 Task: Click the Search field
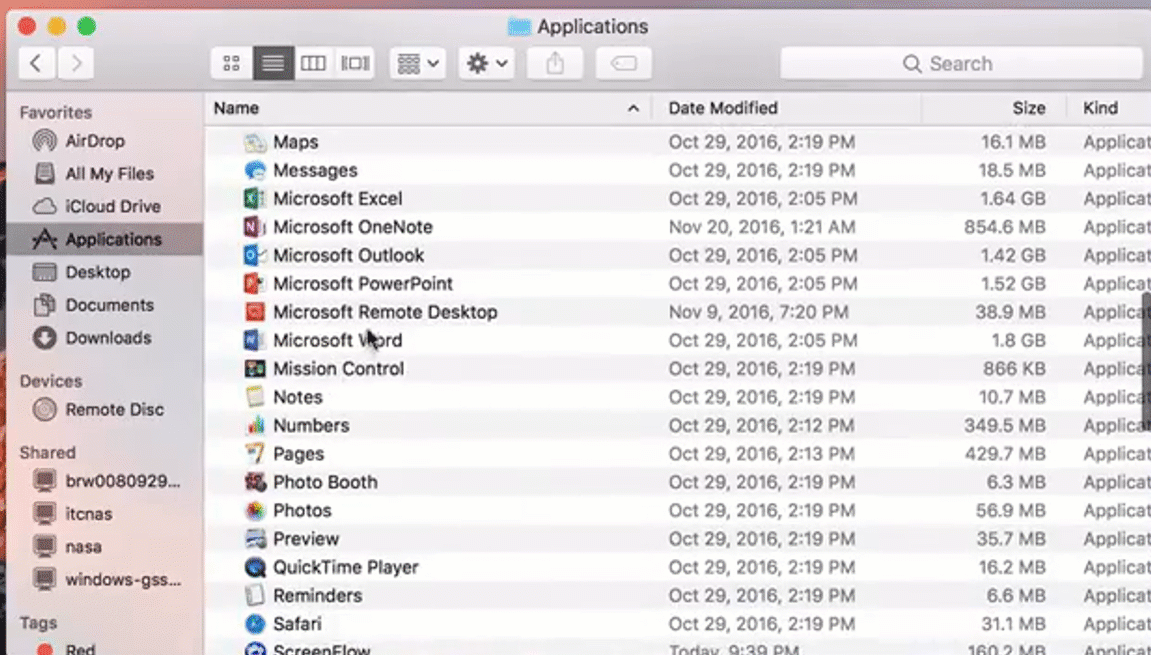(x=961, y=64)
